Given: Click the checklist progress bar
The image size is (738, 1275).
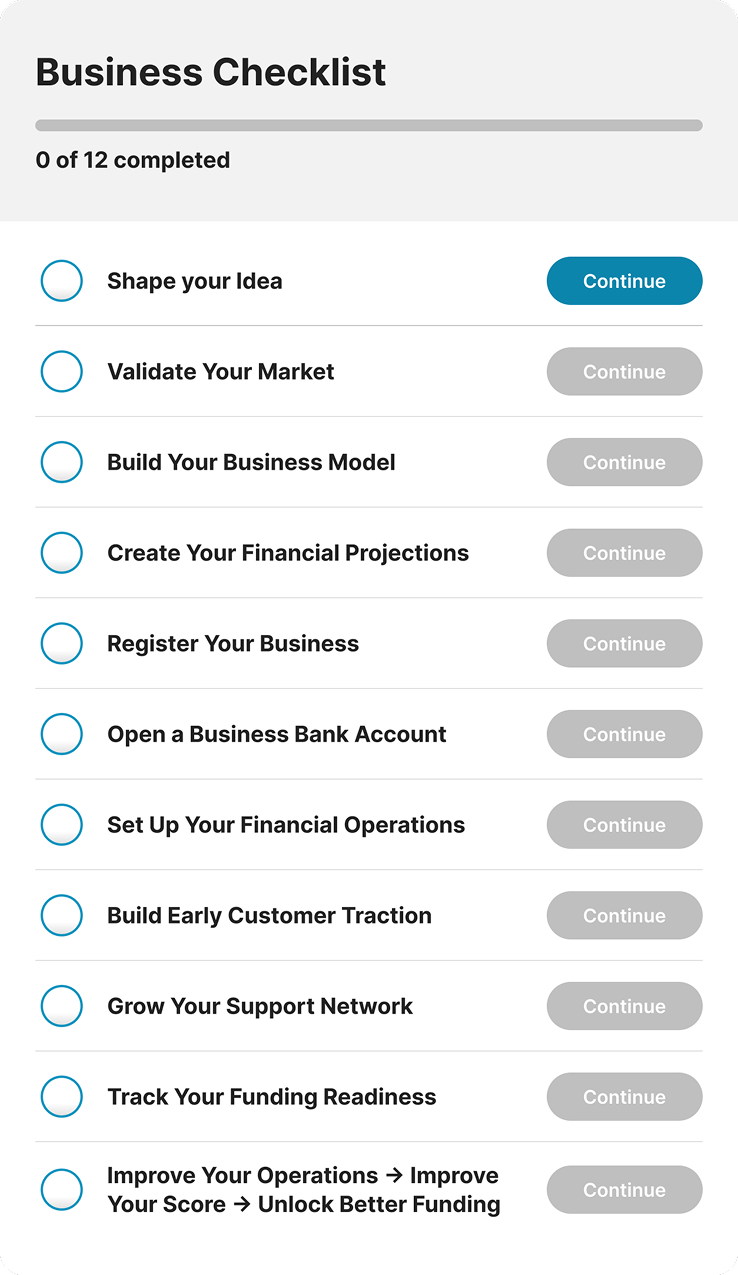Looking at the screenshot, I should [369, 126].
